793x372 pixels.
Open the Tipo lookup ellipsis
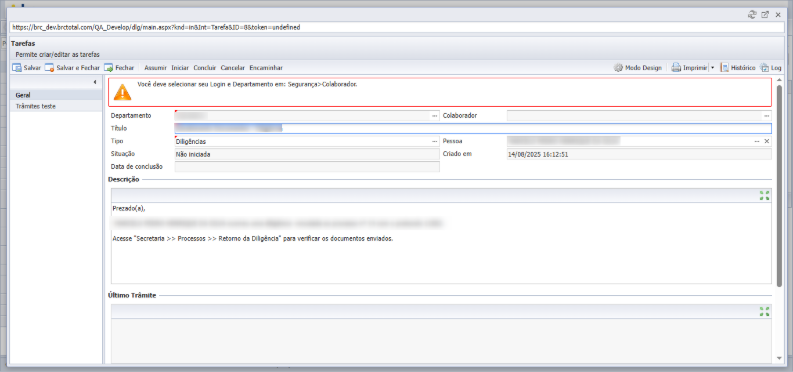pos(434,142)
